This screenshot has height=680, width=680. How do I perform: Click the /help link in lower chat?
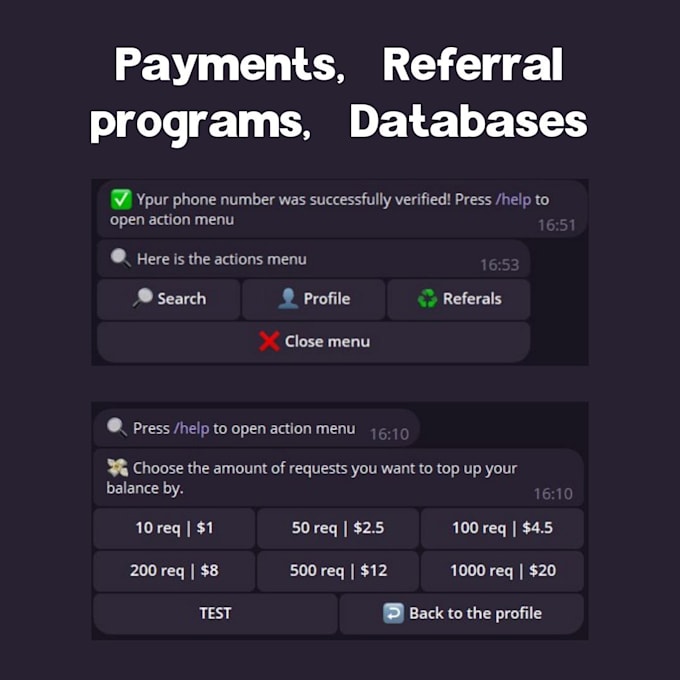(191, 428)
